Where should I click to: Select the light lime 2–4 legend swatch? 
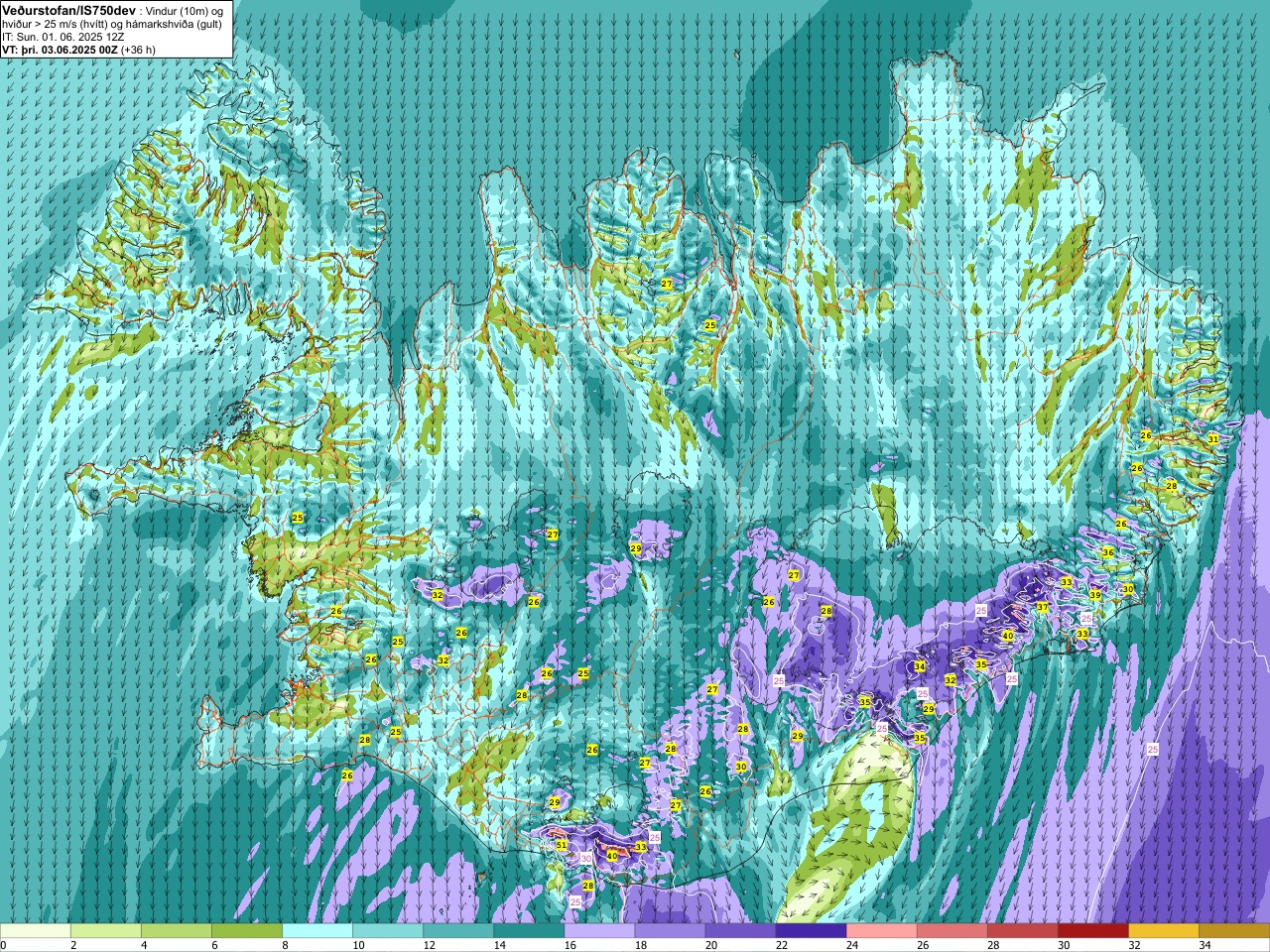(x=106, y=931)
